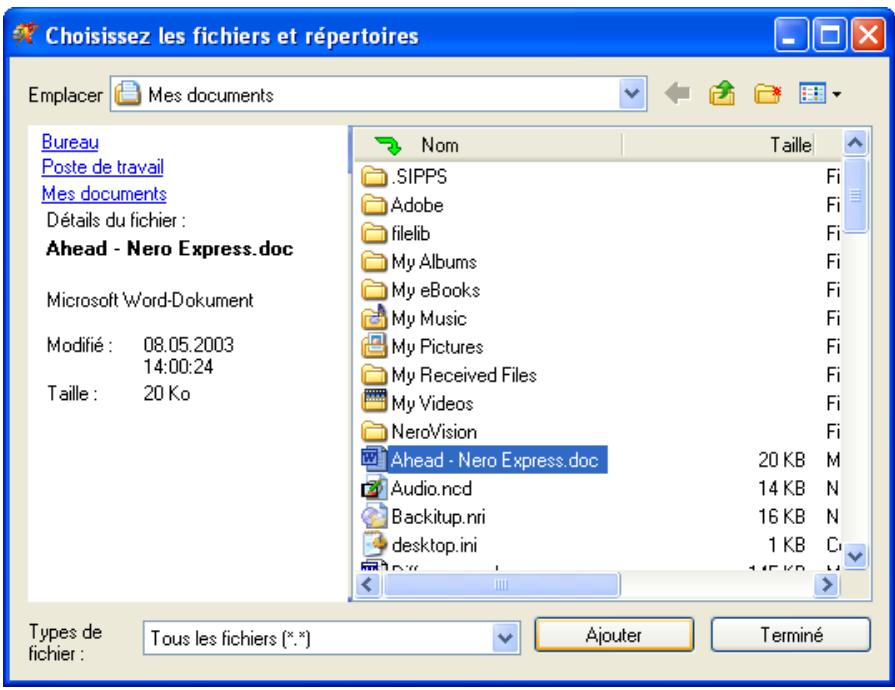Click the 20 KB size cell

click(781, 459)
